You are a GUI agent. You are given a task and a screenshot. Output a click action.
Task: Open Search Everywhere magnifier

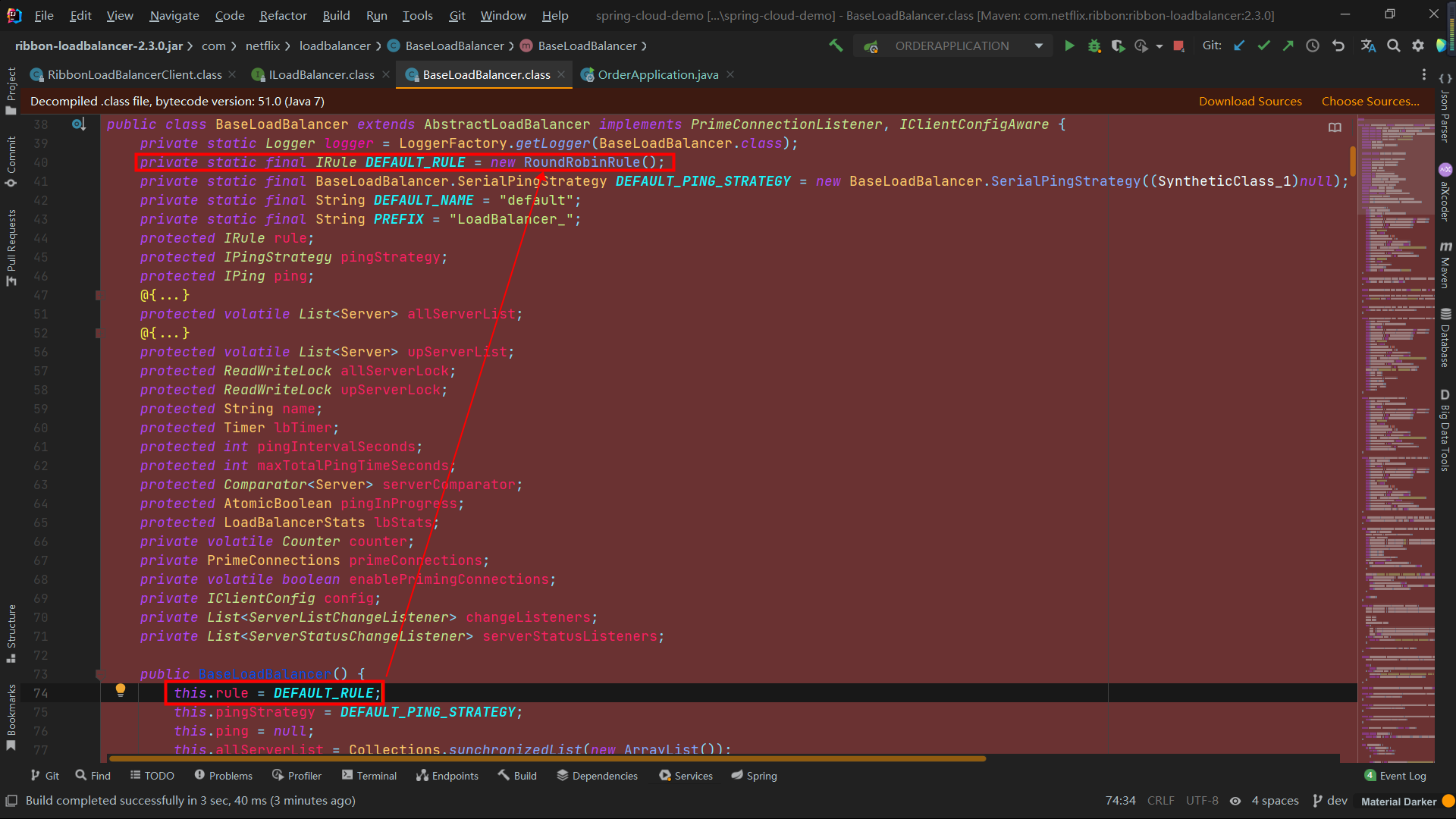(1393, 46)
